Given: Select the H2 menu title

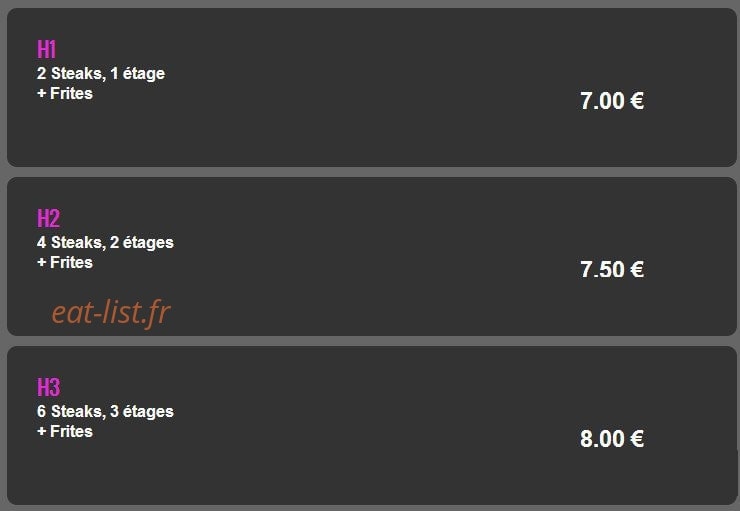Looking at the screenshot, I should (49, 218).
